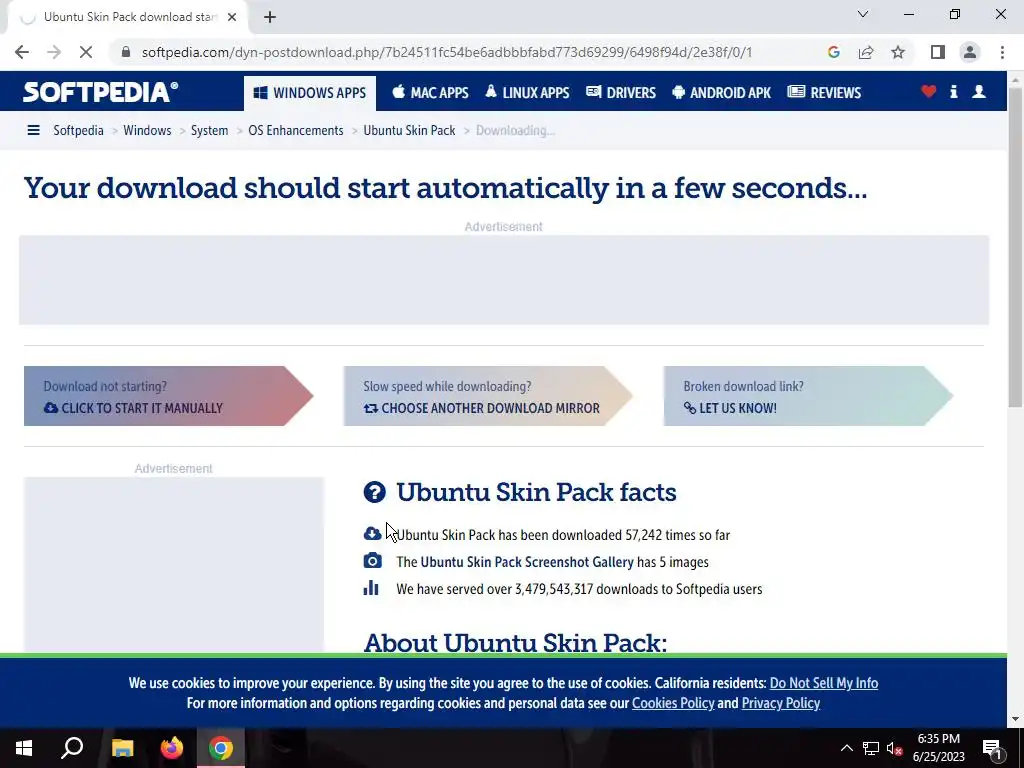Screen dimensions: 1024x768
Task: Open the Cookies Policy link
Action: (x=673, y=703)
